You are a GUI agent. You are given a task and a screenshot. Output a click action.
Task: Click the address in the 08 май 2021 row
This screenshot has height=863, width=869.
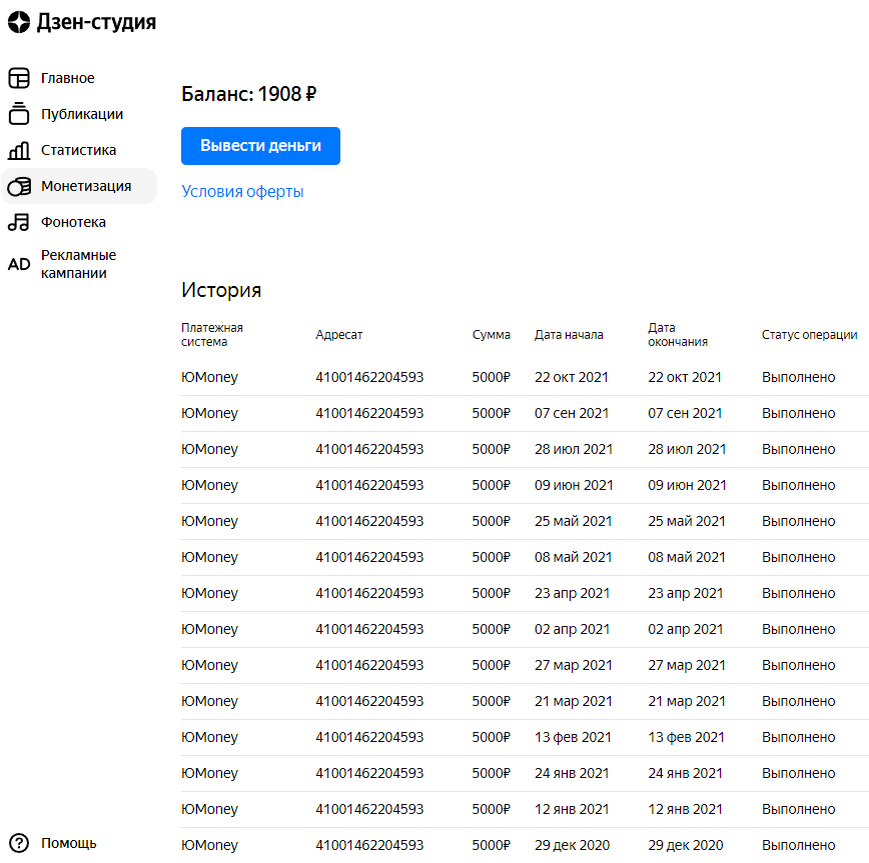(370, 558)
